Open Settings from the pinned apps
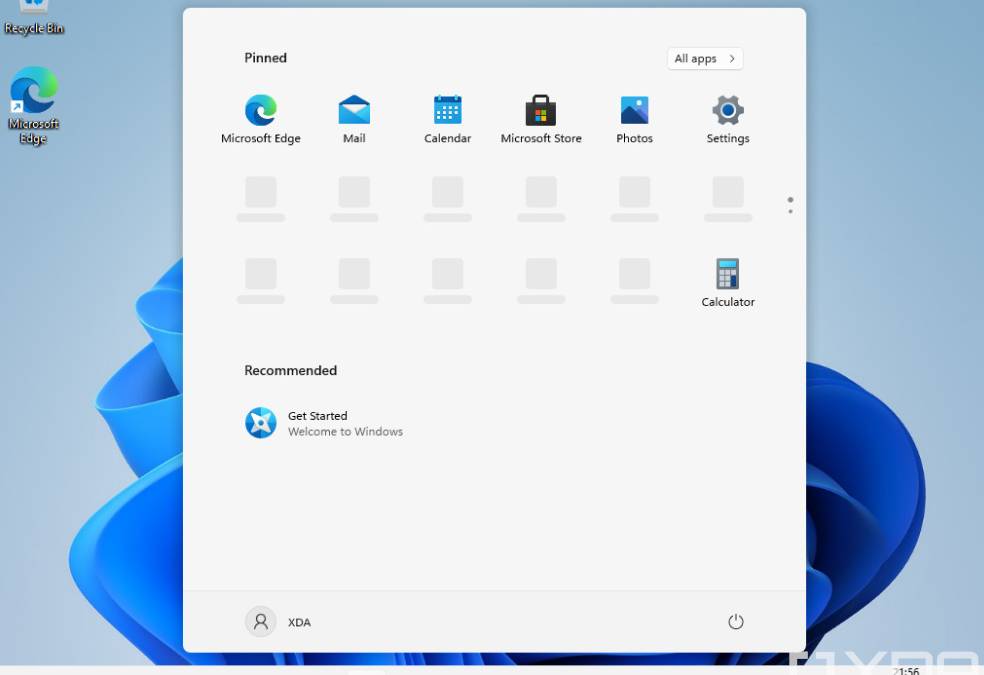 pos(728,119)
